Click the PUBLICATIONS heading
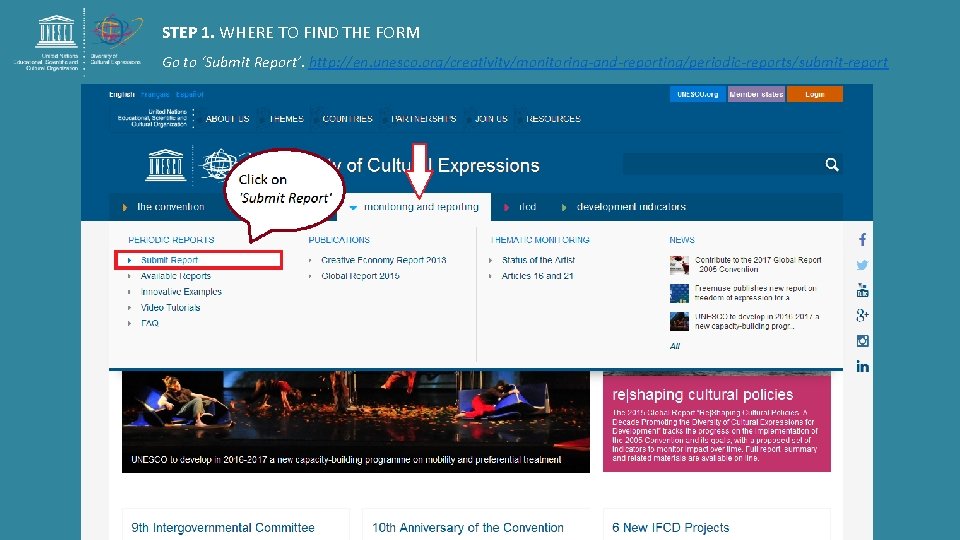960x540 pixels. point(339,240)
